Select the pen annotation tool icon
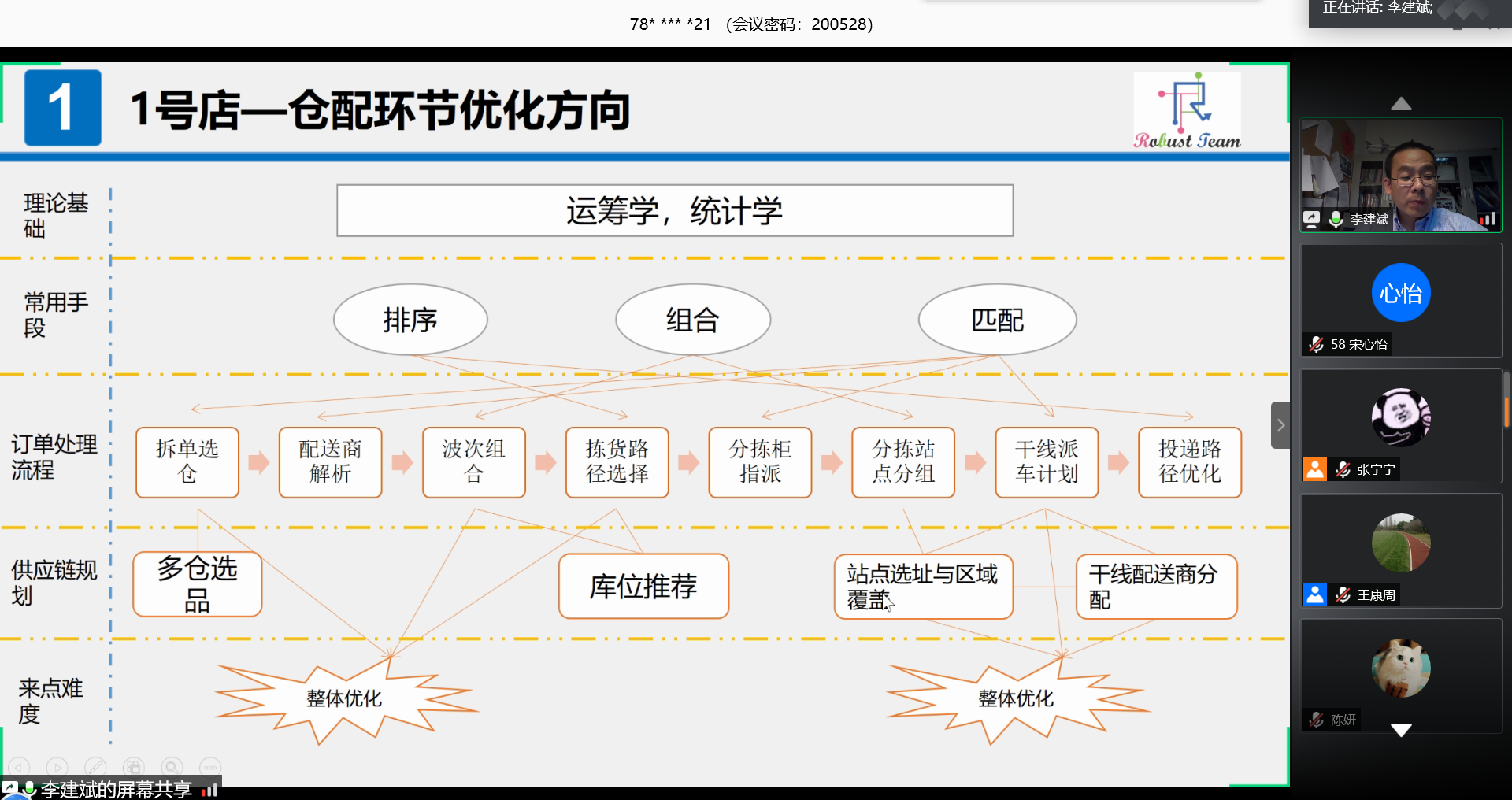 95,766
